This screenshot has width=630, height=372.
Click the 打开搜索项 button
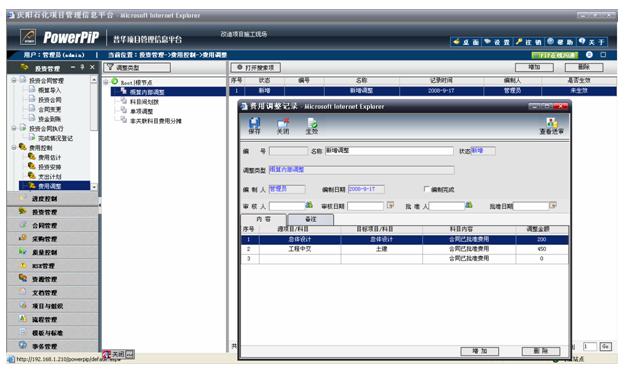pyautogui.click(x=256, y=67)
